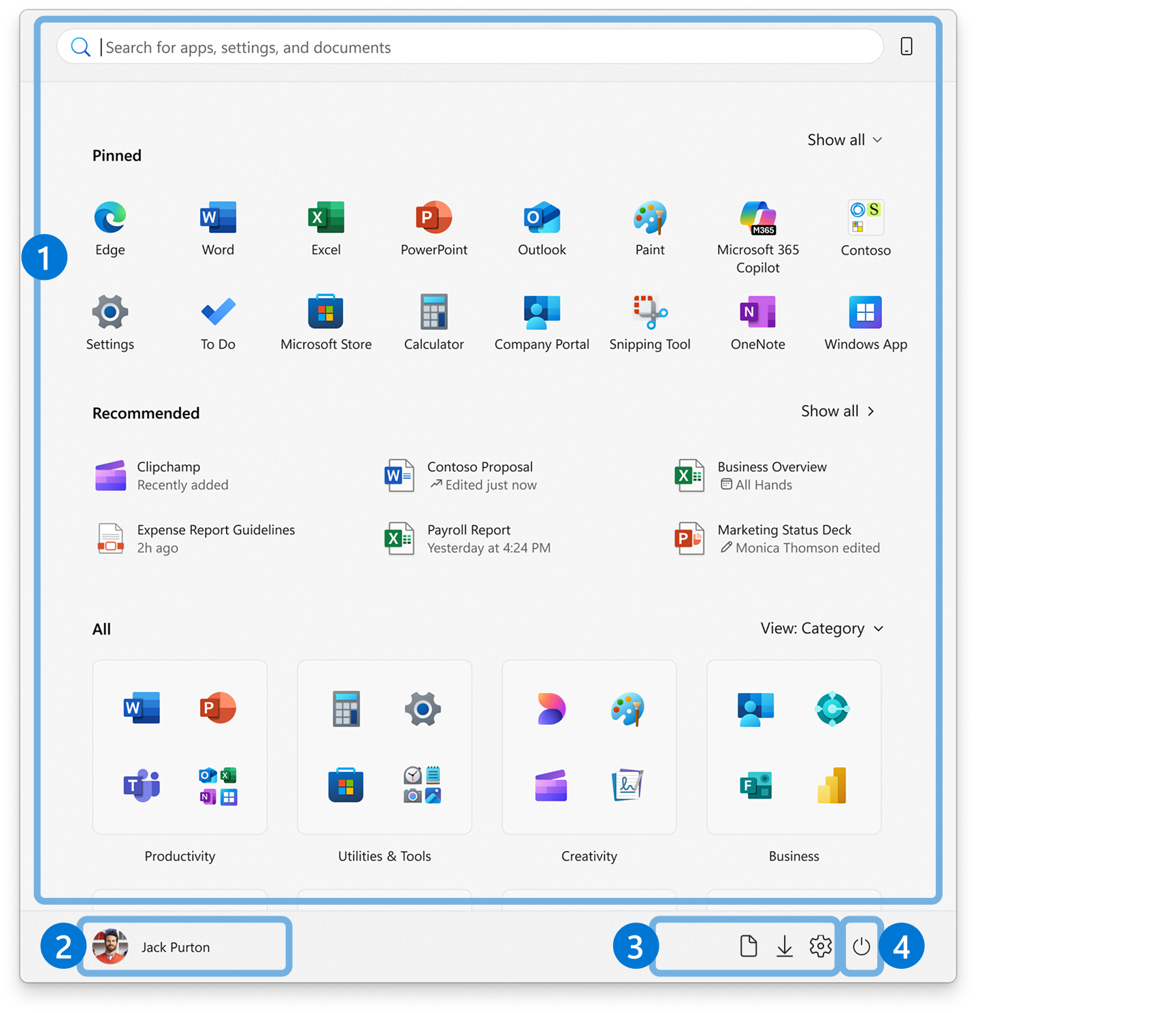This screenshot has width=1176, height=1013.
Task: Open Microsoft Designer in Creativity category
Action: coord(551,709)
